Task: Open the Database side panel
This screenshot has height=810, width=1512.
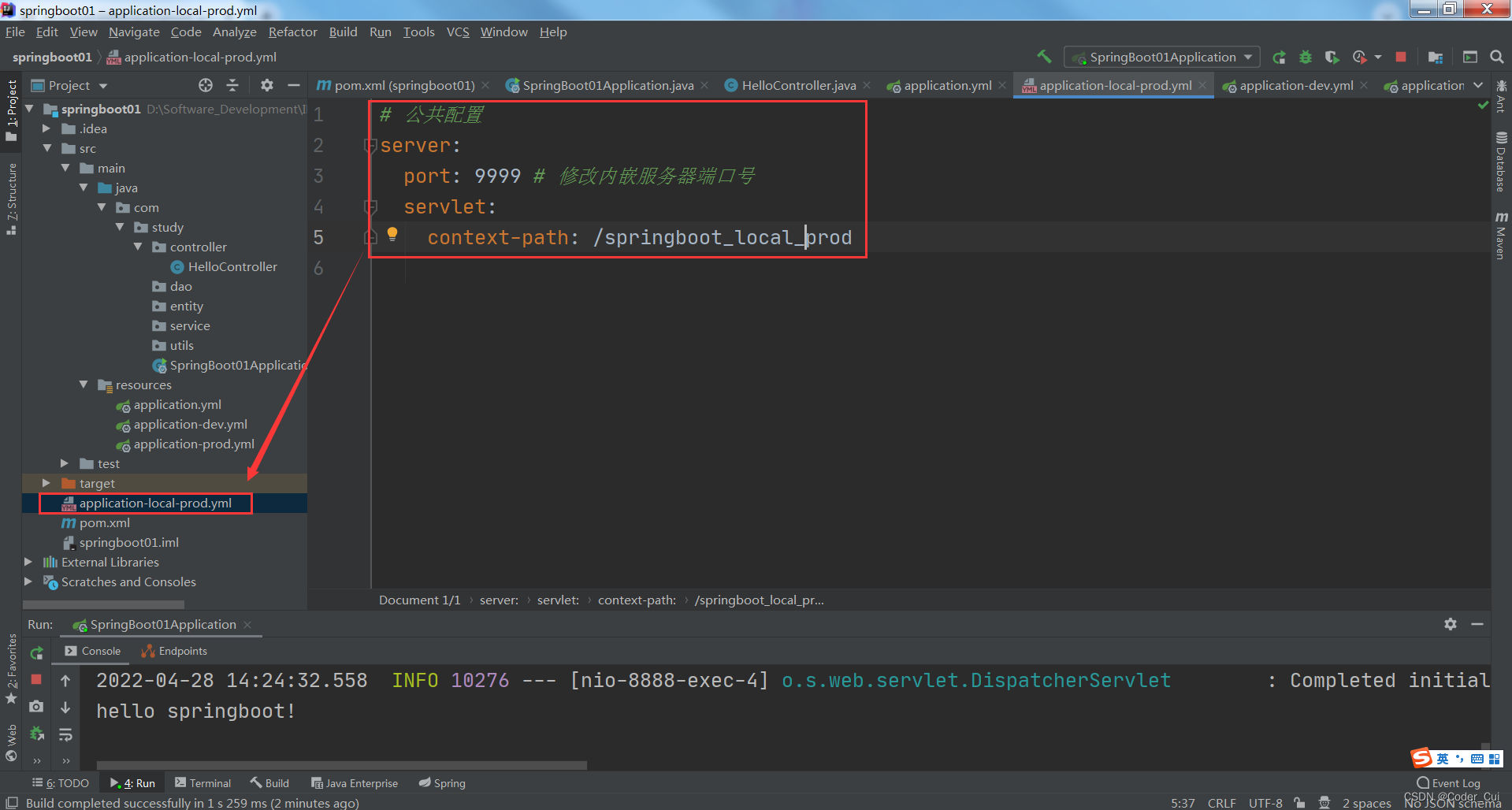Action: coord(1502,162)
